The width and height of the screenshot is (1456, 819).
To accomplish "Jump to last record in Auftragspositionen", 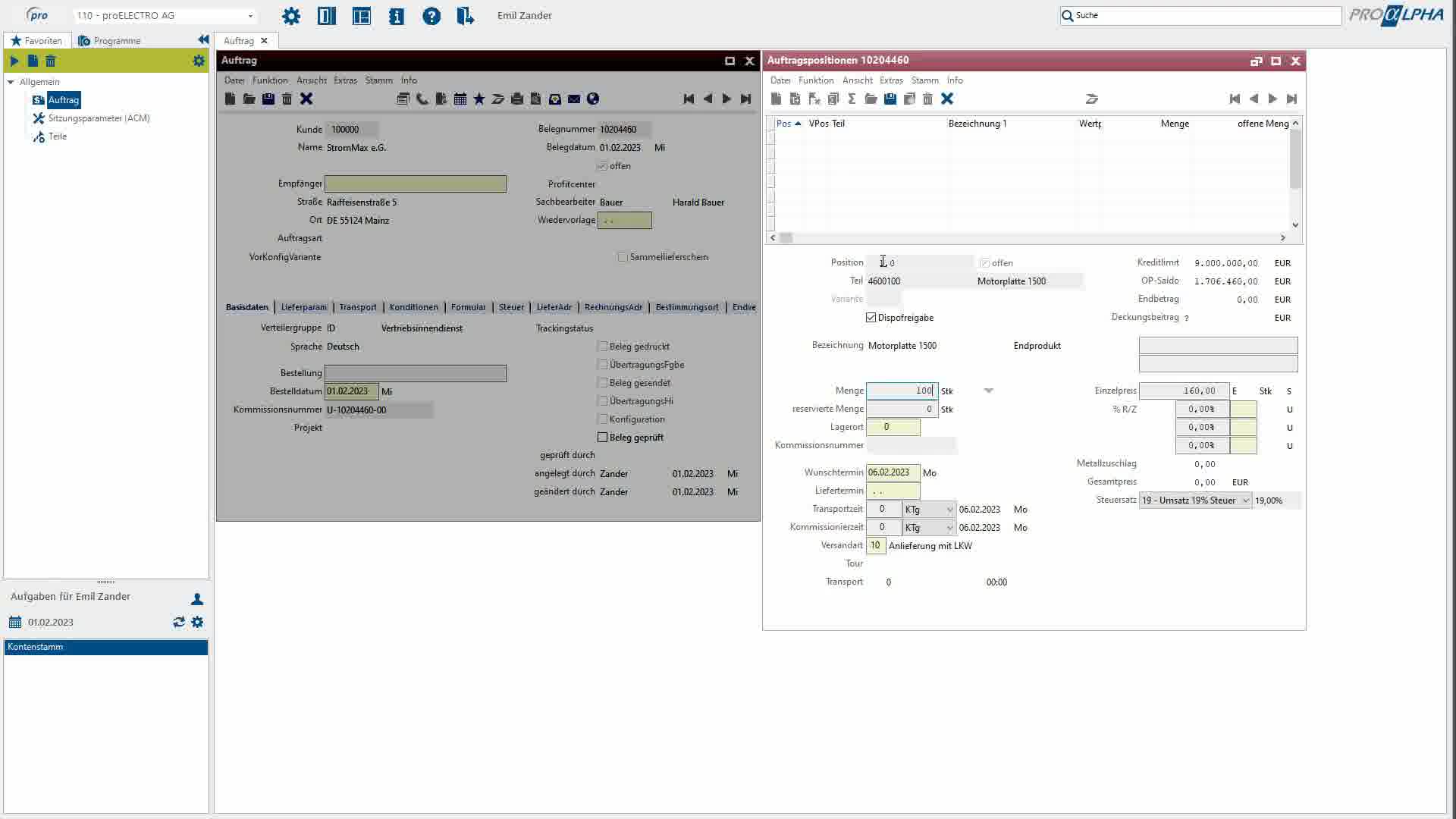I will coord(1292,99).
